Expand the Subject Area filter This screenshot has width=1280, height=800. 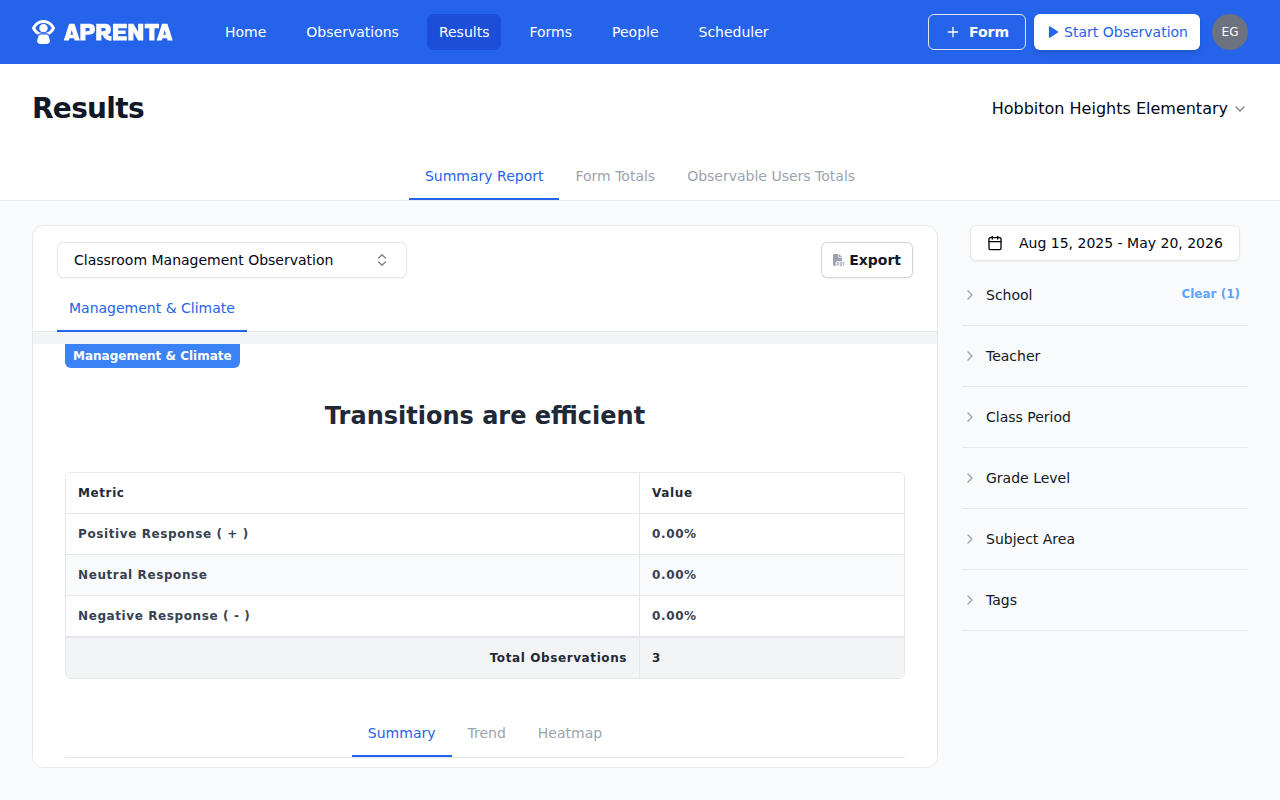click(968, 539)
